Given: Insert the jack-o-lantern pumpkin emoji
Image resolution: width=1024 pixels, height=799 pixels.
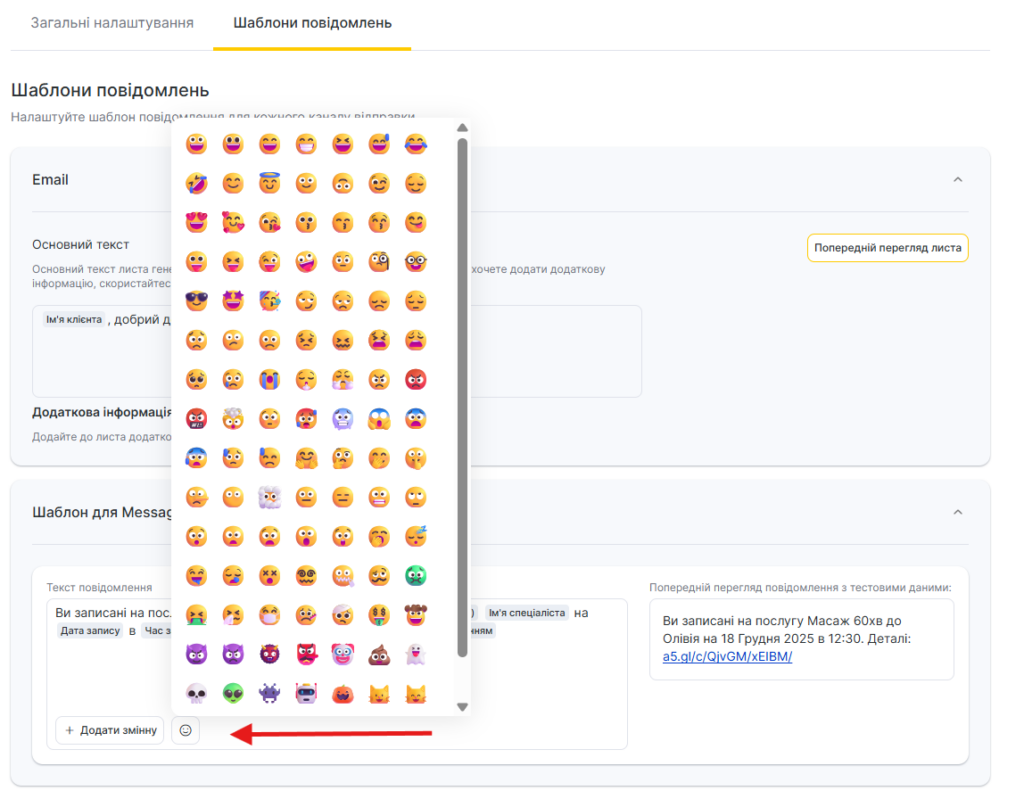Looking at the screenshot, I should [x=343, y=692].
